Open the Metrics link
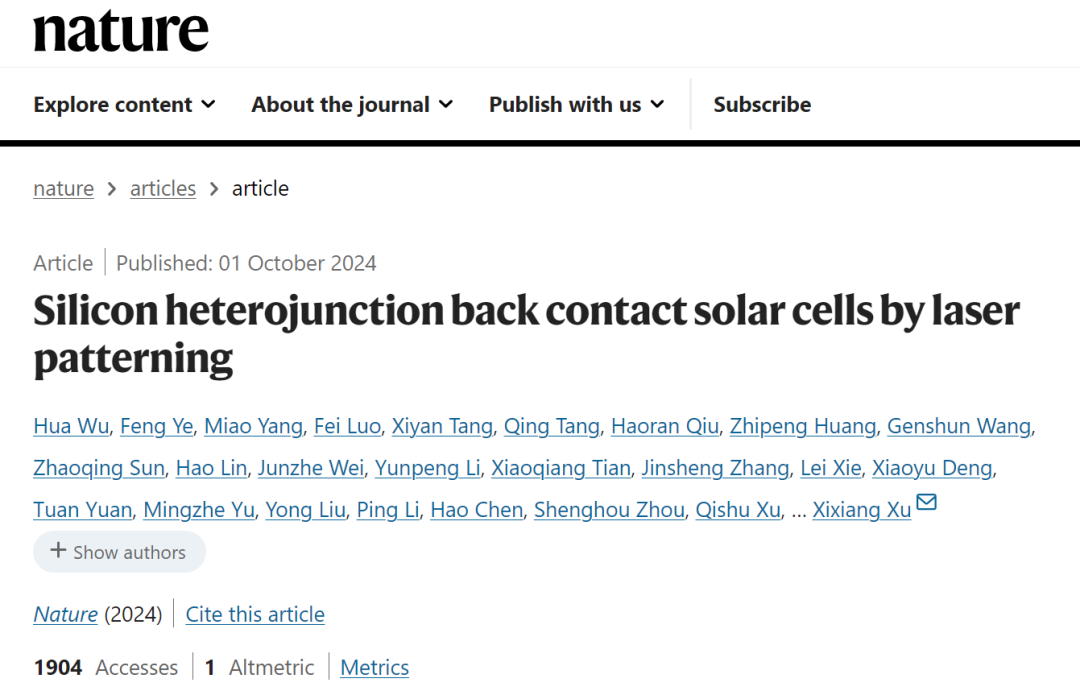The image size is (1080, 691). pos(375,668)
